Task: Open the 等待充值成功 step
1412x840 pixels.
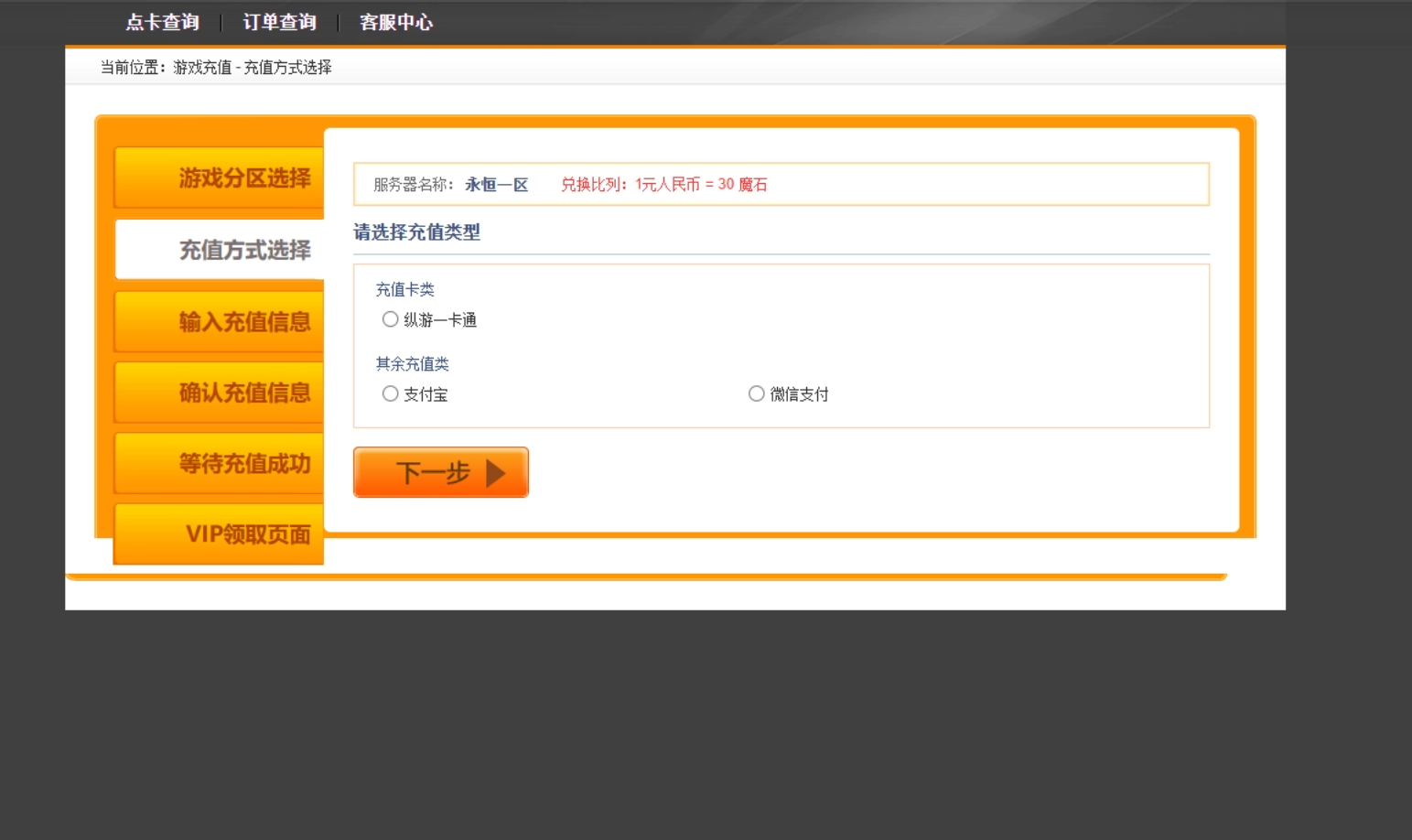Action: tap(245, 463)
